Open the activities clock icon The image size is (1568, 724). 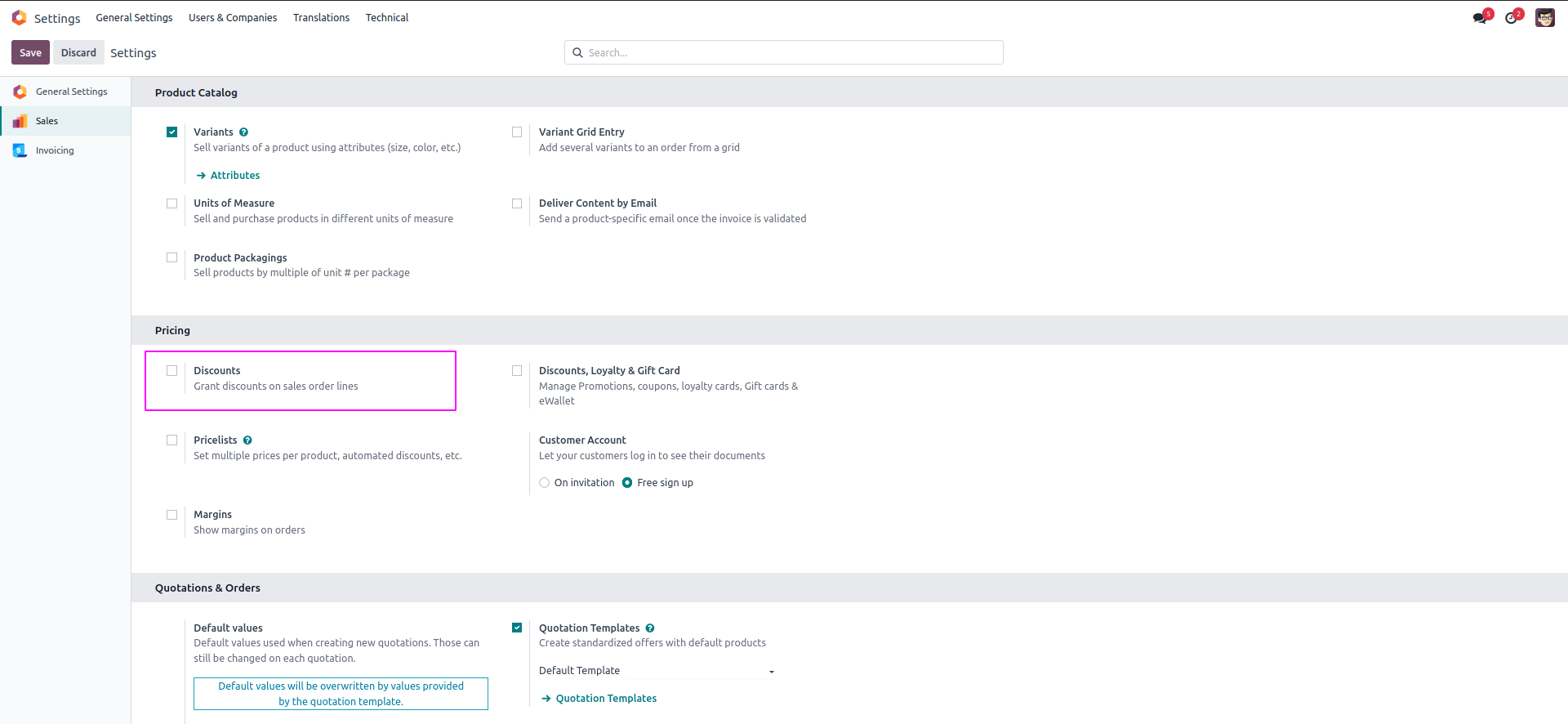click(1512, 18)
